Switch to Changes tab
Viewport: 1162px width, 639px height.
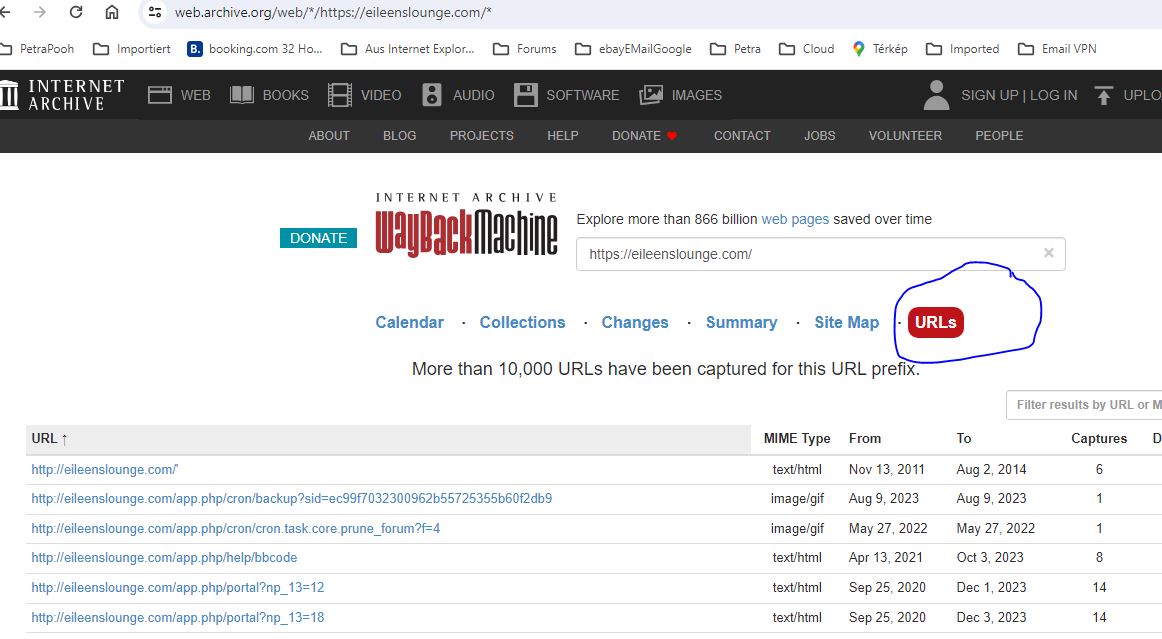634,322
